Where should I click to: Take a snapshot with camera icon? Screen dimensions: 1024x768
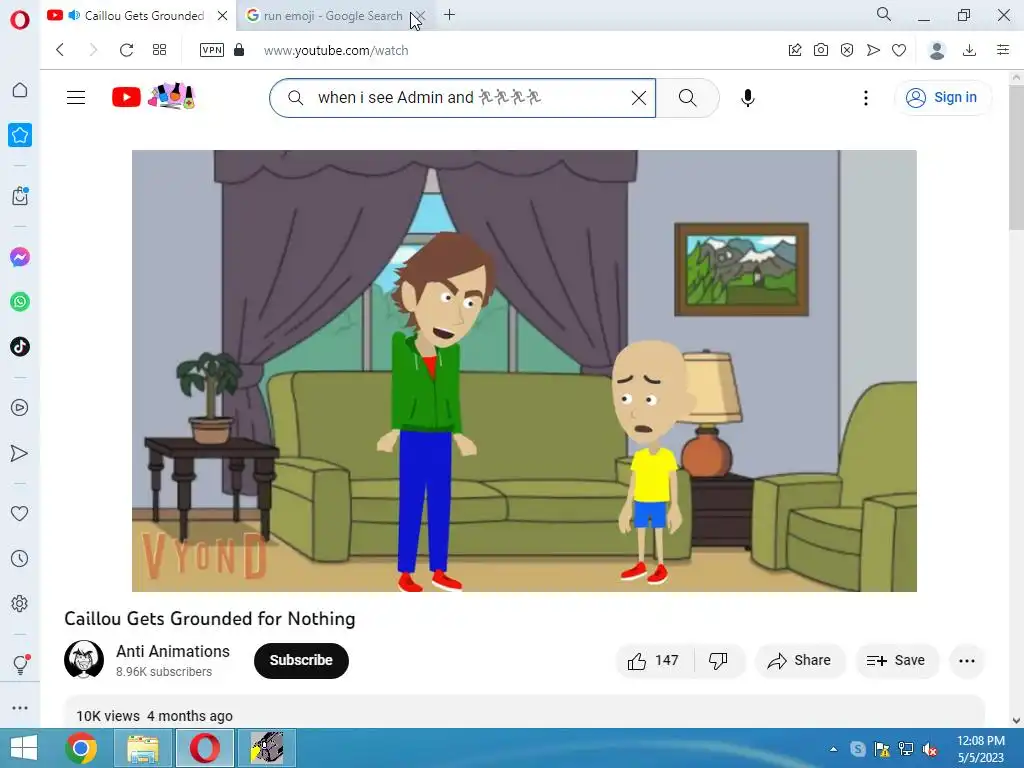point(821,50)
